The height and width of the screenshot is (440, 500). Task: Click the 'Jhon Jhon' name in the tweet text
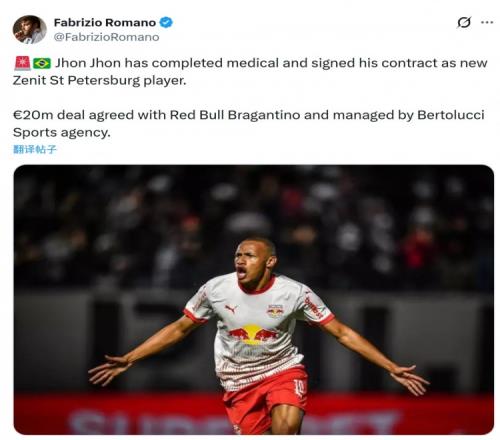pyautogui.click(x=88, y=63)
